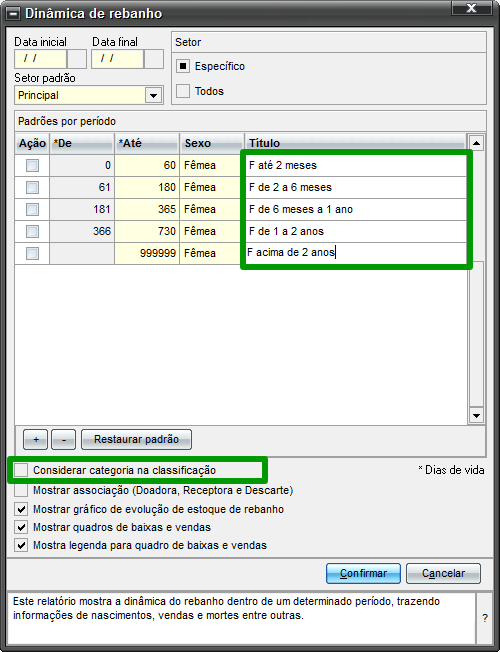Click the *De column header
The image size is (500, 652).
82,143
